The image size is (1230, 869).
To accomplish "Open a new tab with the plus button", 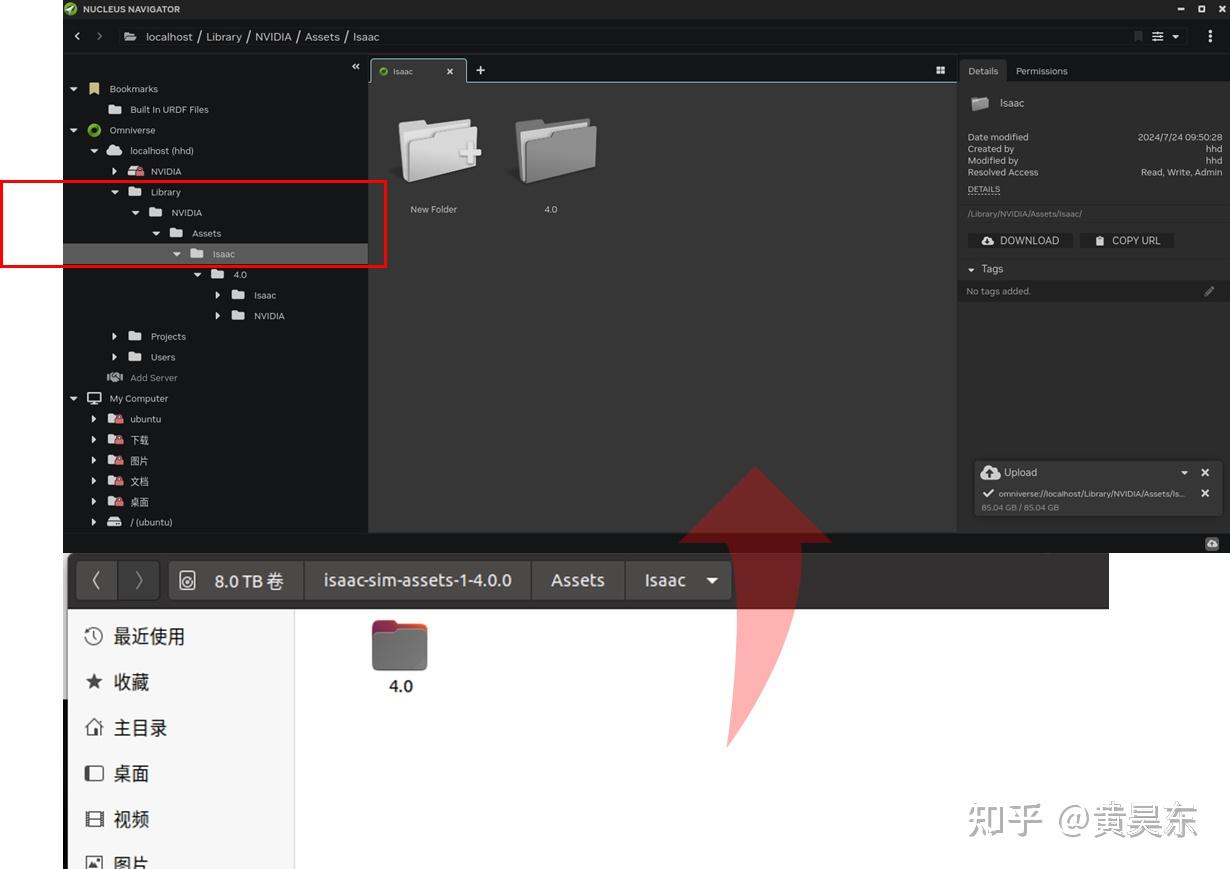I will (481, 70).
